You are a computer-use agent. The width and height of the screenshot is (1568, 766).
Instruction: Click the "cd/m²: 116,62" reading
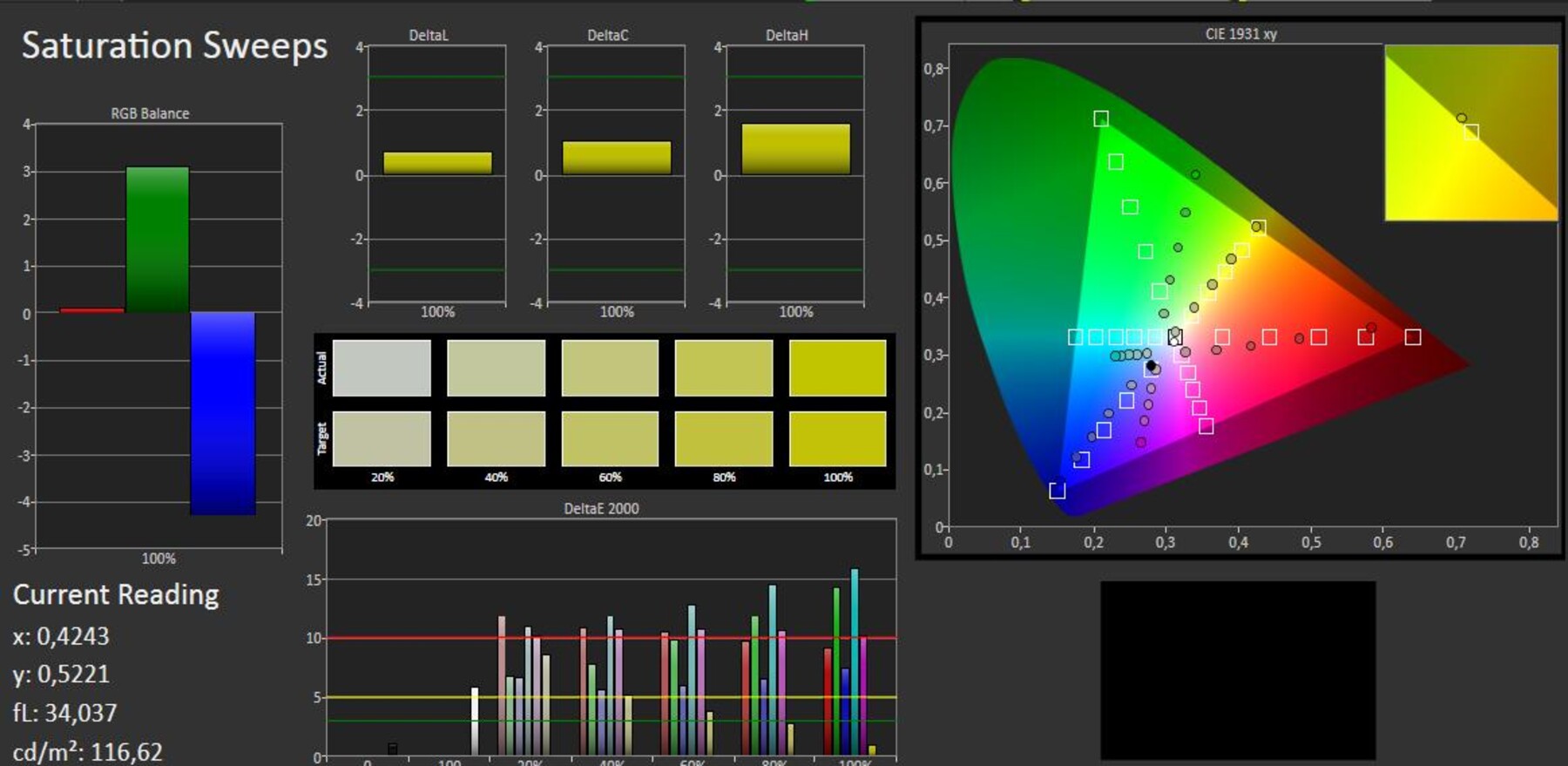coord(87,751)
